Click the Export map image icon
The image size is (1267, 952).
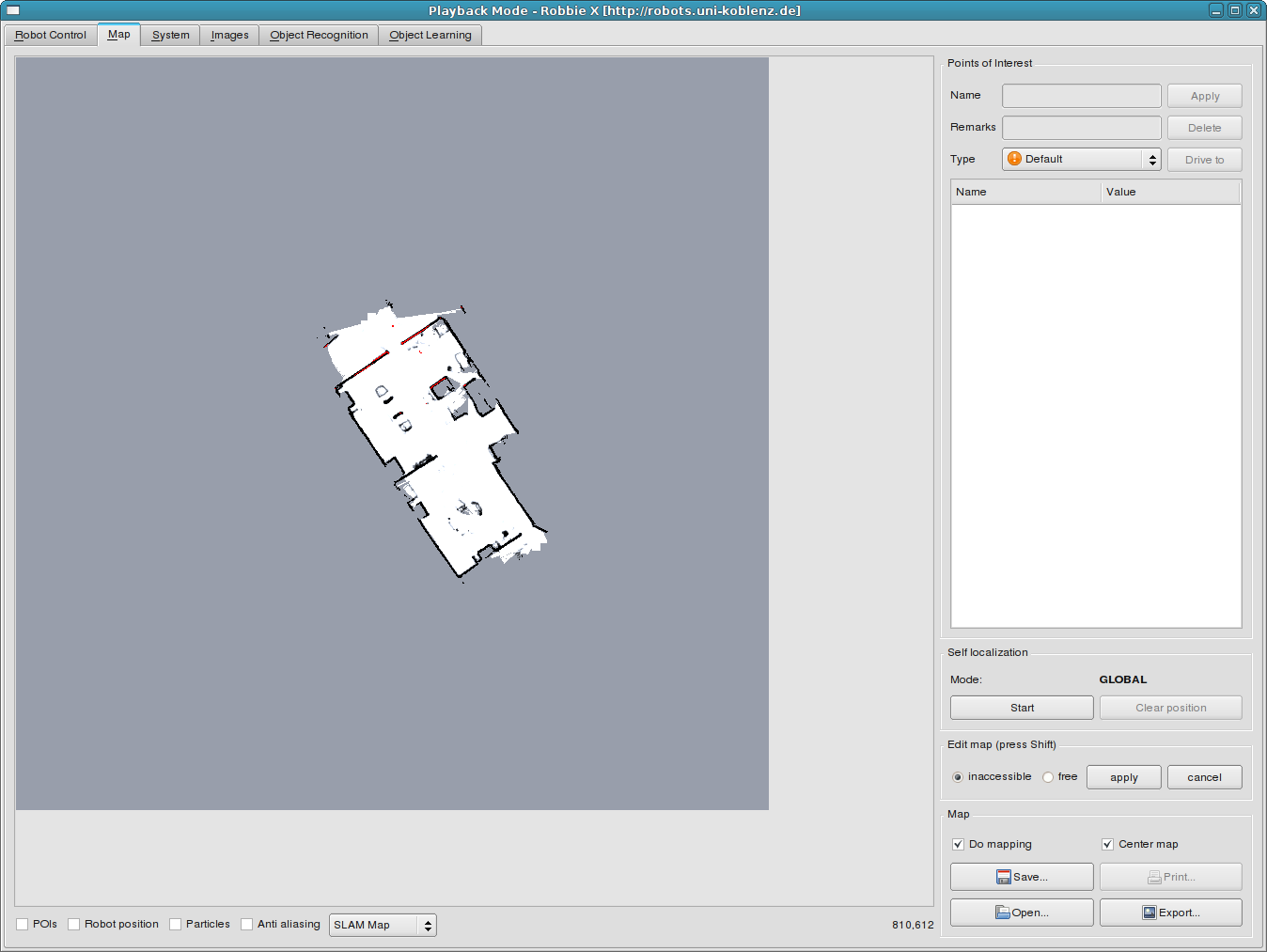1150,913
